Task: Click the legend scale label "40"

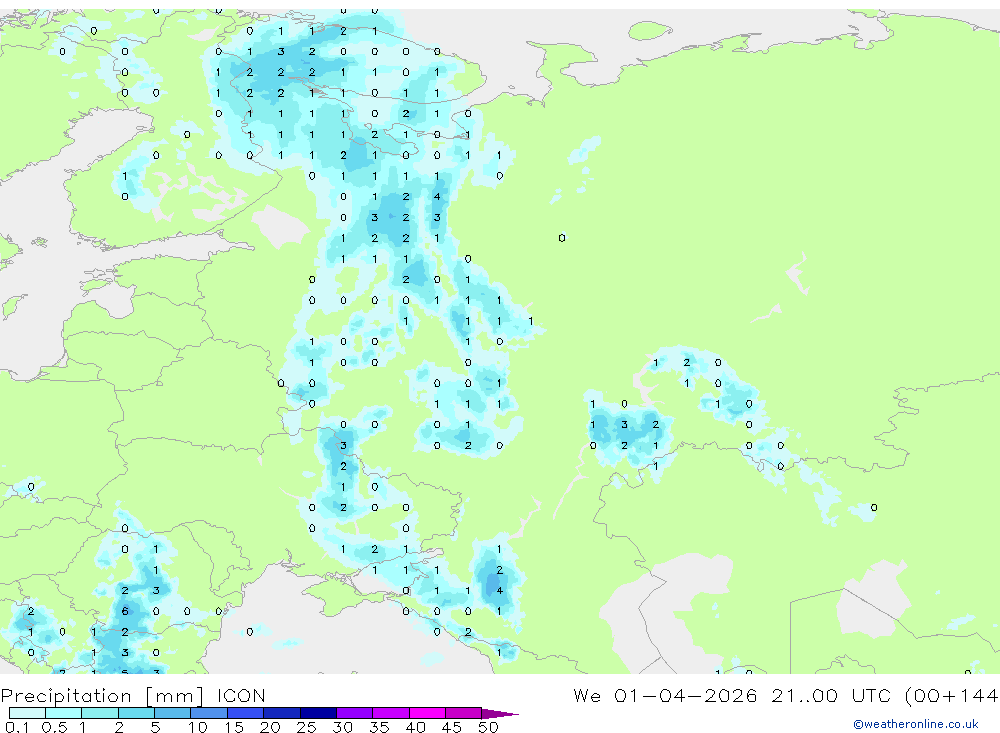Action: point(415,727)
